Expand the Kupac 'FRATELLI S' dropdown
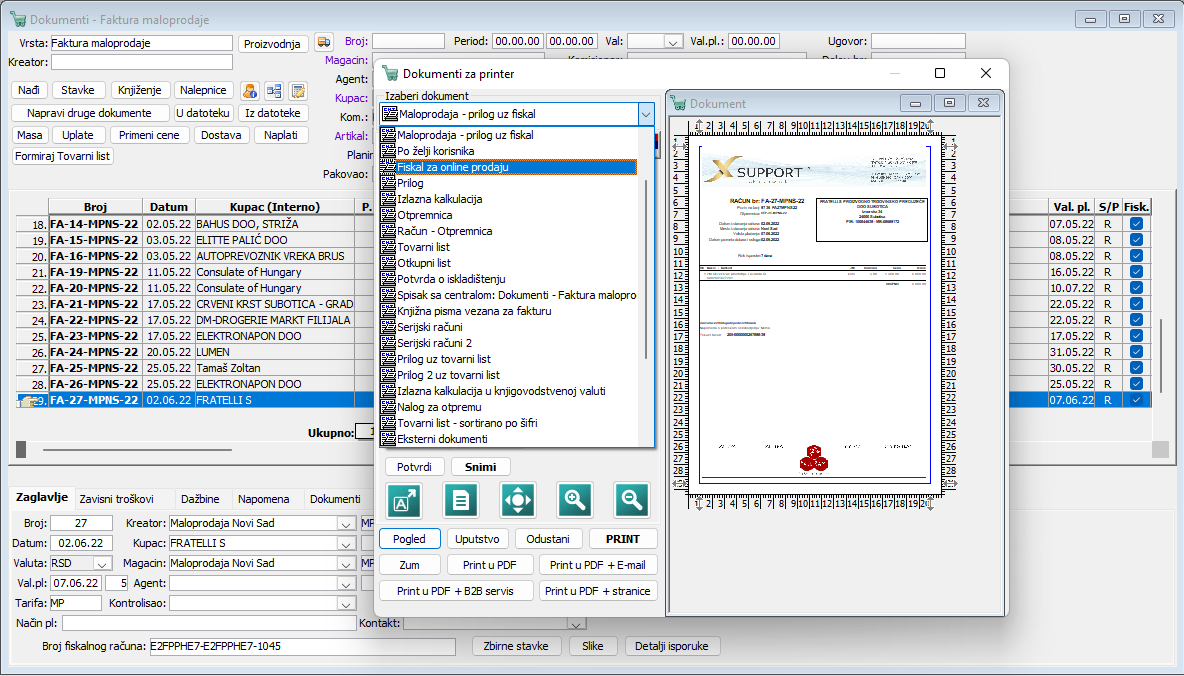Image resolution: width=1184 pixels, height=676 pixels. click(346, 544)
